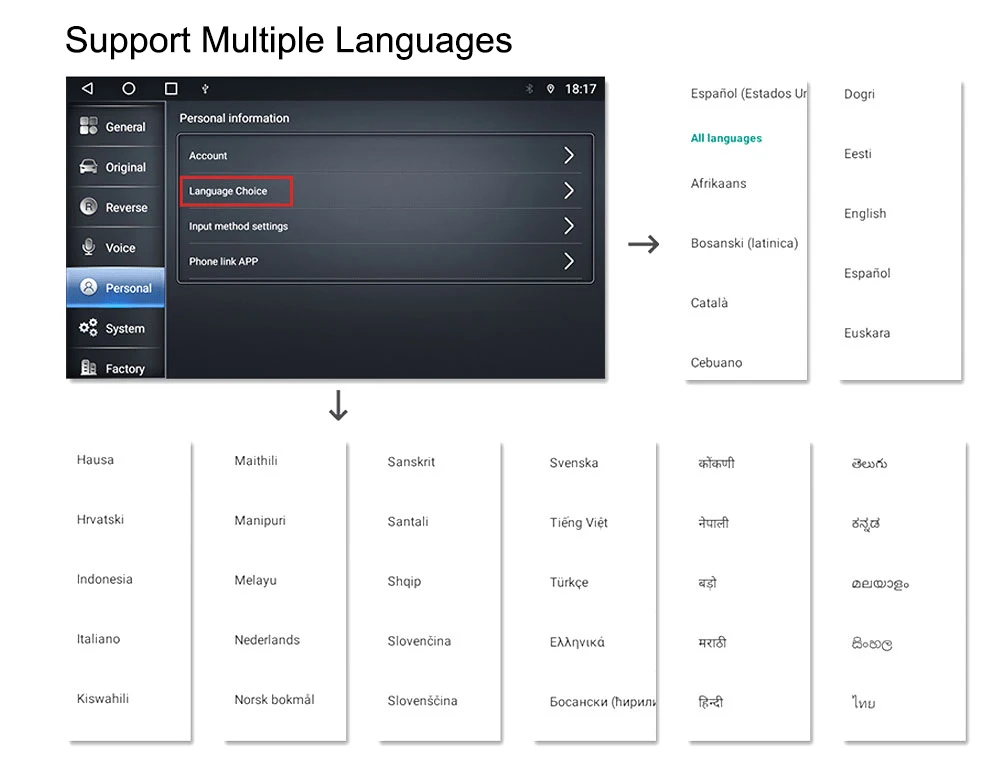
Task: Expand Input method settings chevron
Action: point(569,226)
